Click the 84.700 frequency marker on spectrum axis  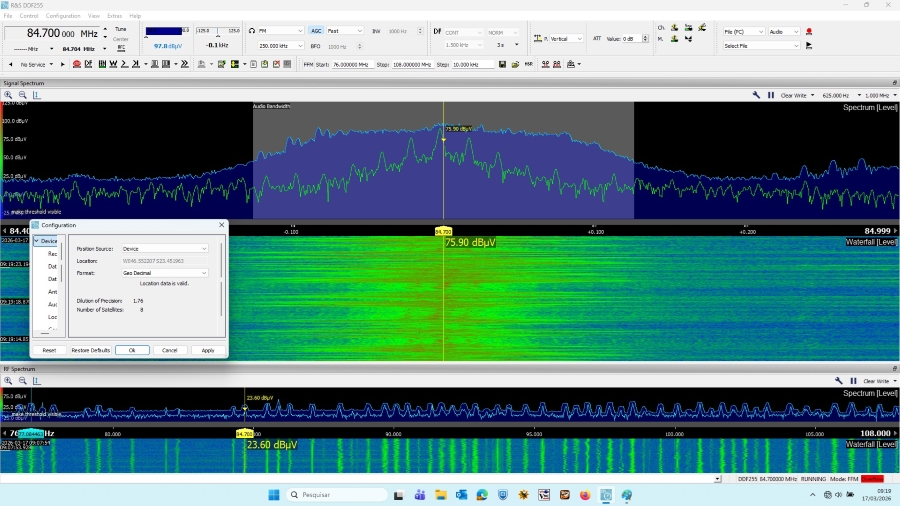(x=443, y=232)
